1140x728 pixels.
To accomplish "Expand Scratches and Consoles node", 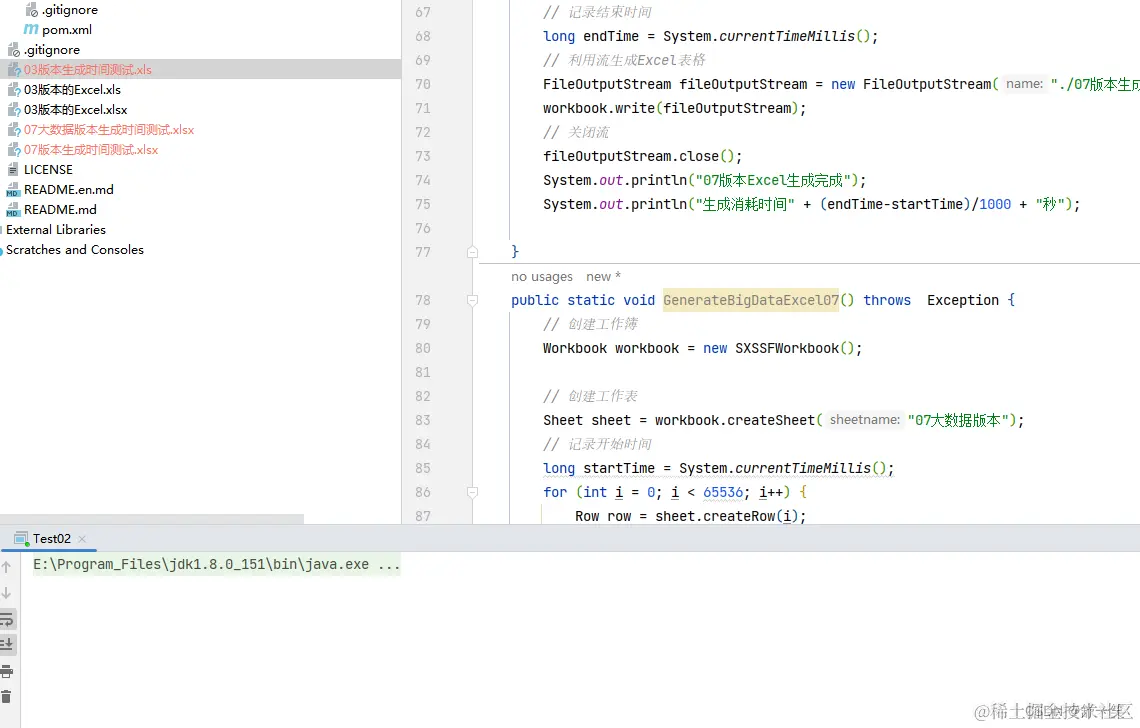I will [x=75, y=249].
